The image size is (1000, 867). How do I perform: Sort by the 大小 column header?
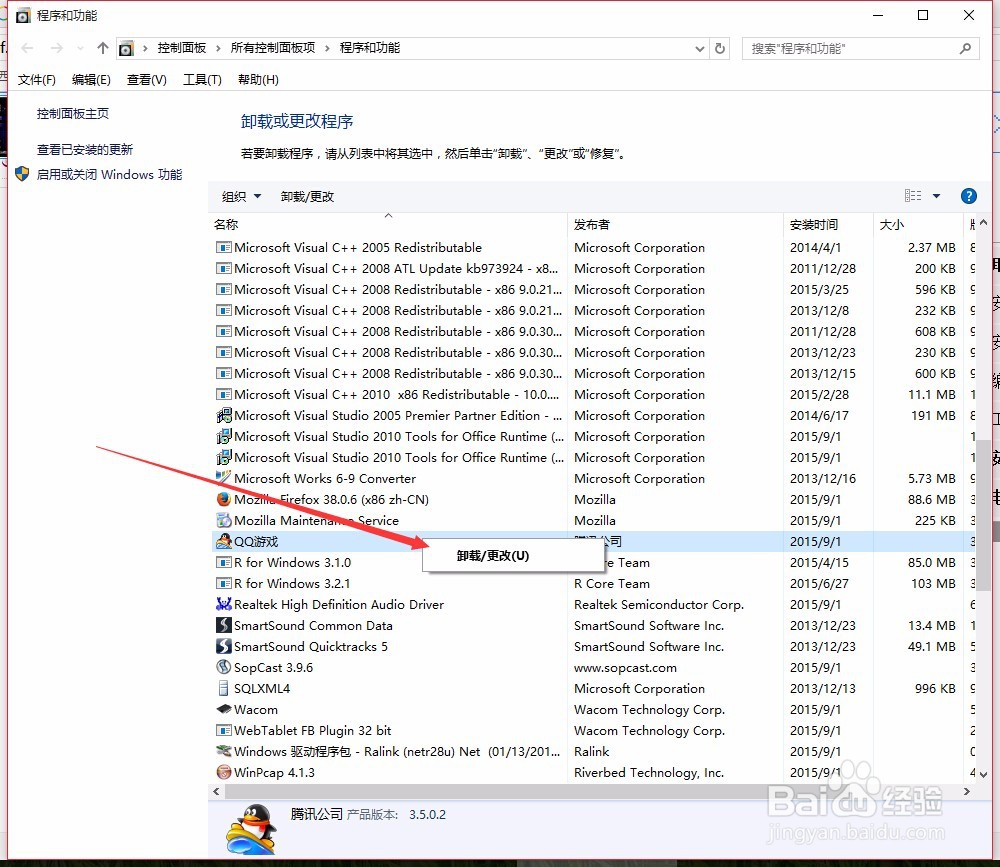[918, 225]
